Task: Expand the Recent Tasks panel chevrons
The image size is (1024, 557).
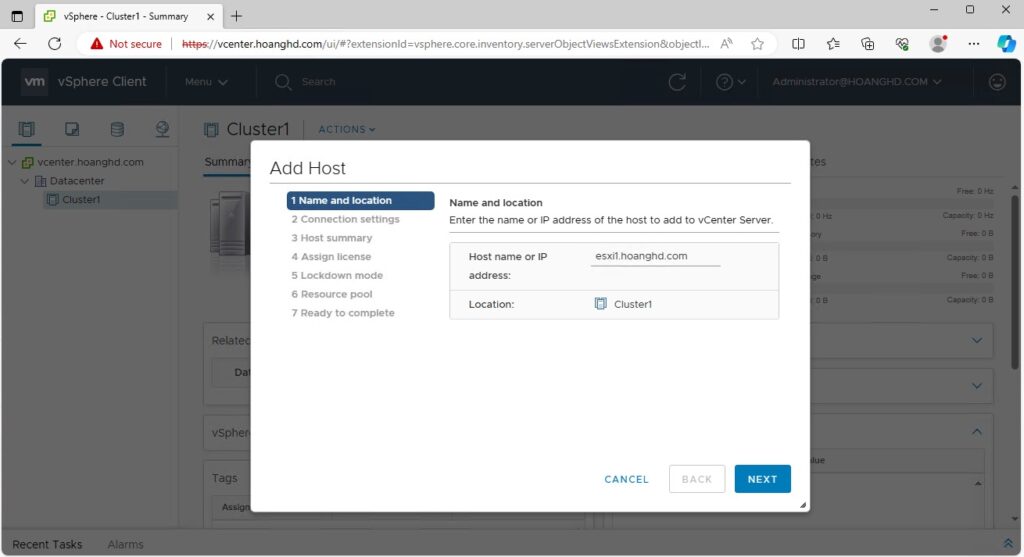Action: coord(1008,543)
